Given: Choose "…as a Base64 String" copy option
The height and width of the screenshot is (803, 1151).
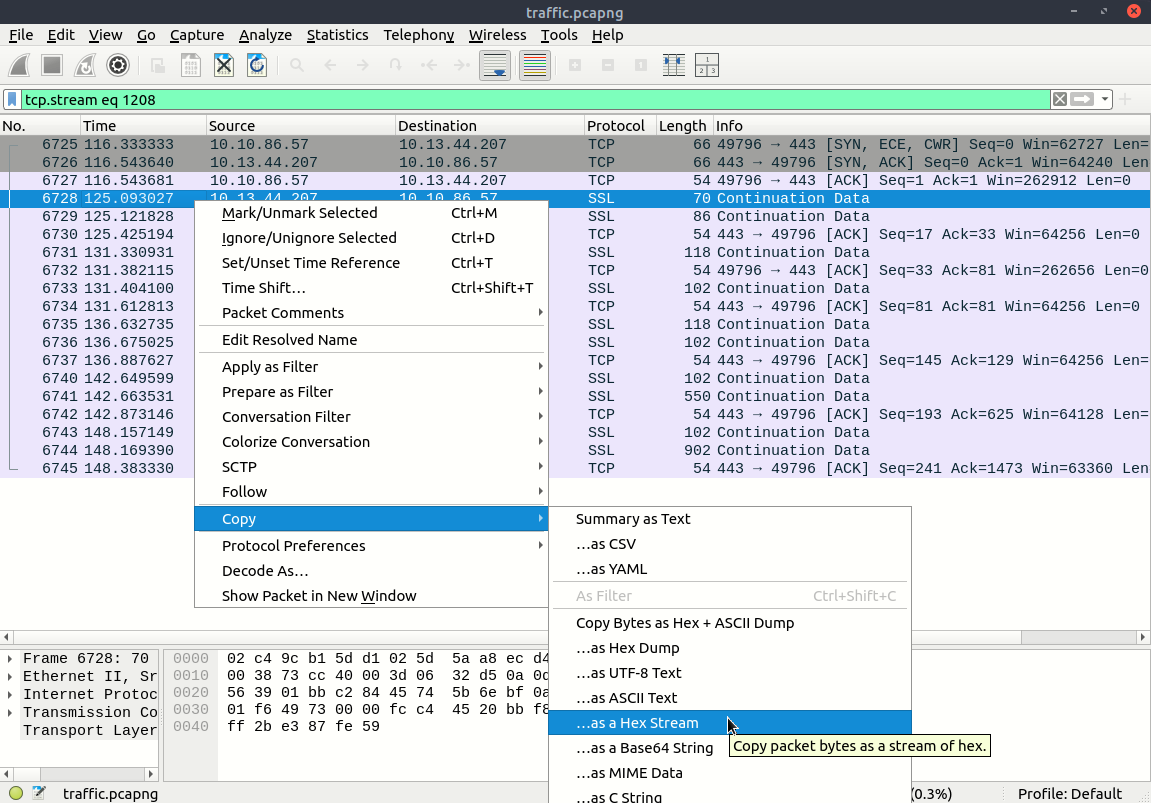Looking at the screenshot, I should [644, 748].
